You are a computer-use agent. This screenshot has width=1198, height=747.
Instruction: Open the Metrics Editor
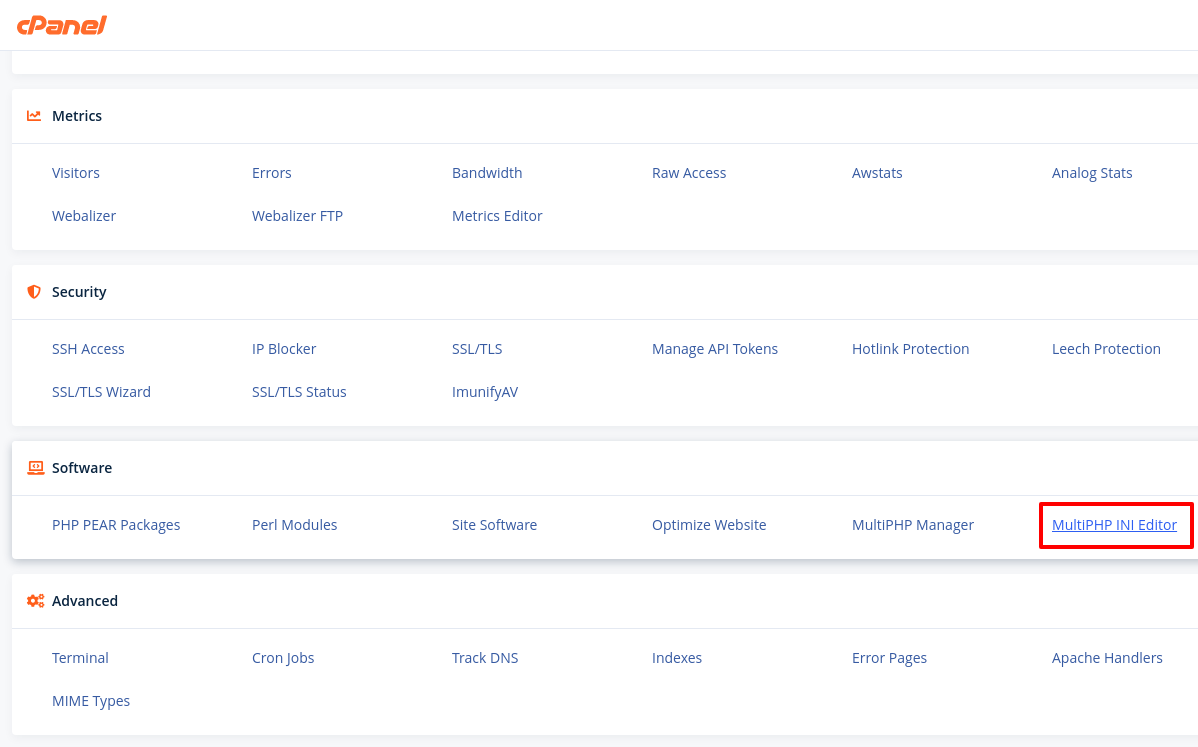pyautogui.click(x=497, y=215)
